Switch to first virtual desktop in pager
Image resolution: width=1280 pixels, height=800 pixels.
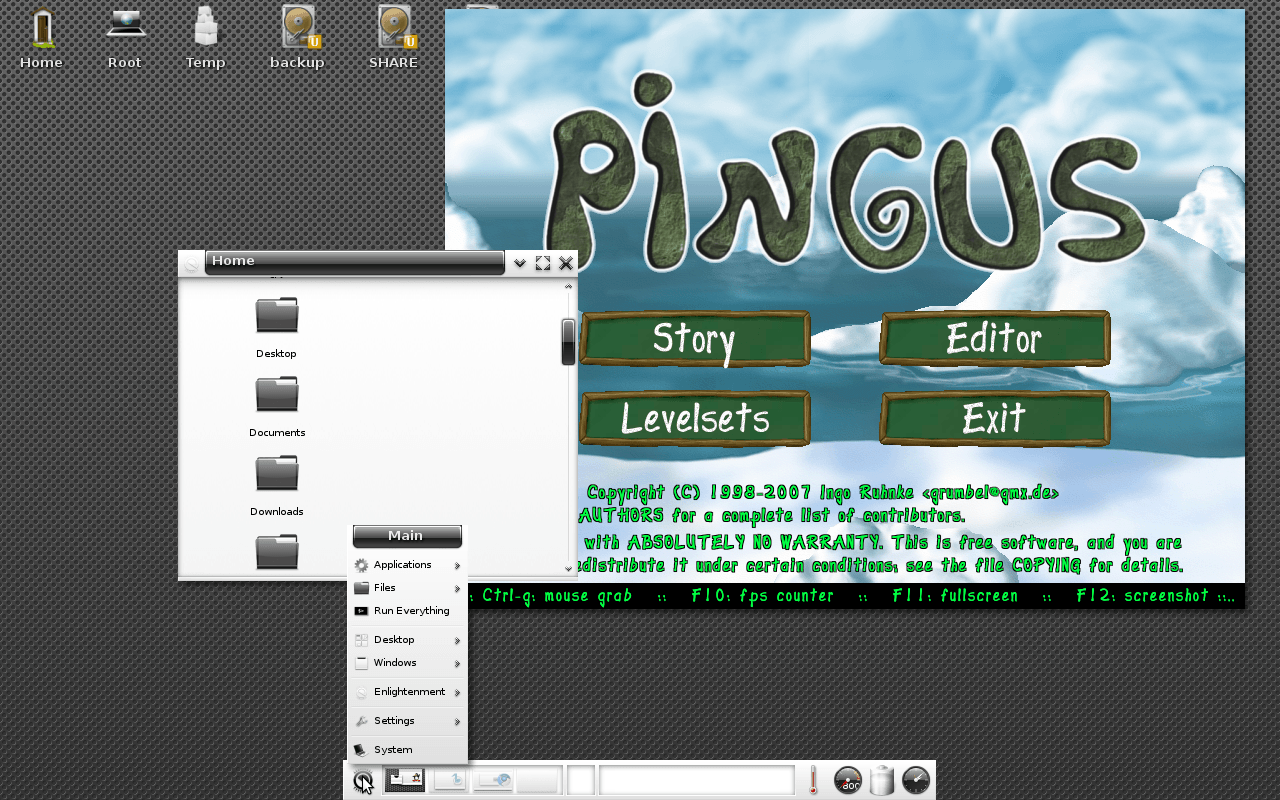click(405, 780)
